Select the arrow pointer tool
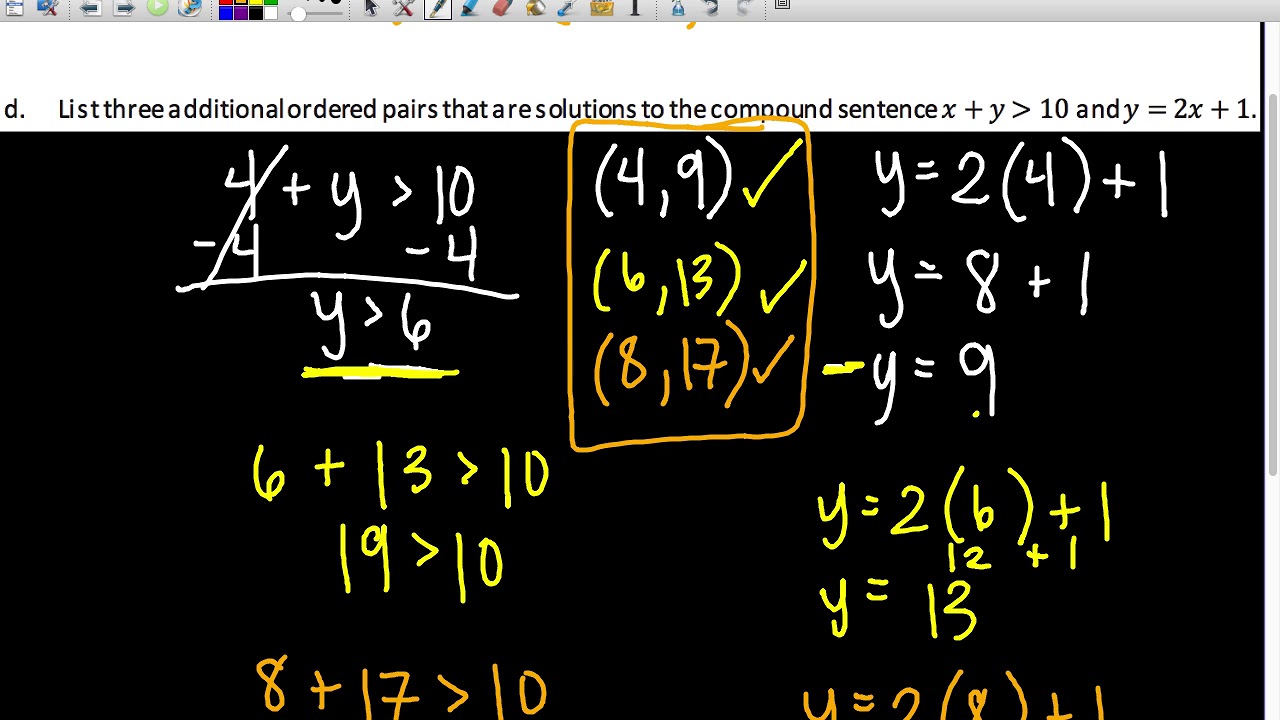 (x=371, y=8)
